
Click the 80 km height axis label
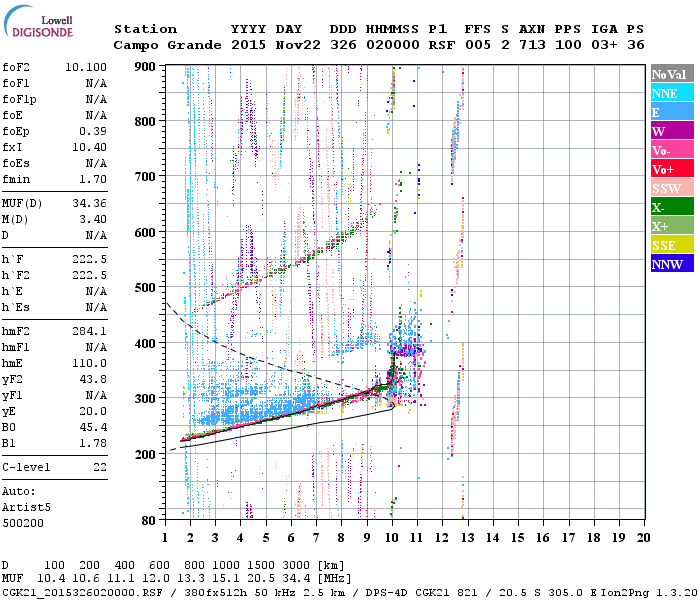coord(149,521)
